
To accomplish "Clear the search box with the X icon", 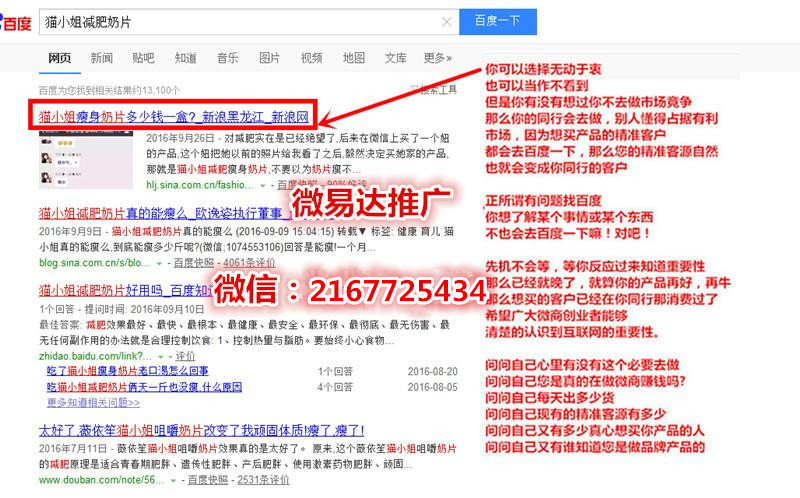I will (446, 21).
